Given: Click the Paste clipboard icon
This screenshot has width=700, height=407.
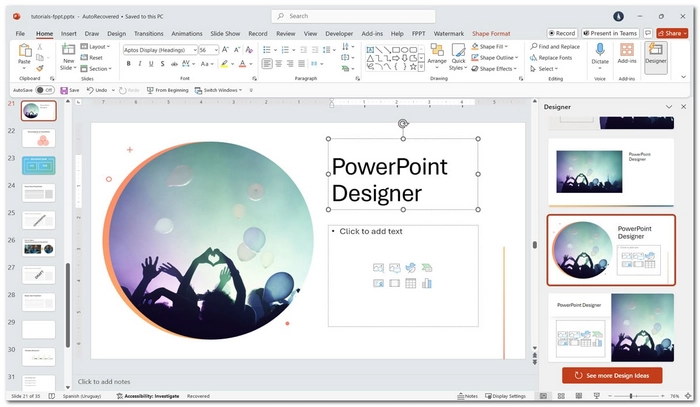Looking at the screenshot, I should click(25, 50).
